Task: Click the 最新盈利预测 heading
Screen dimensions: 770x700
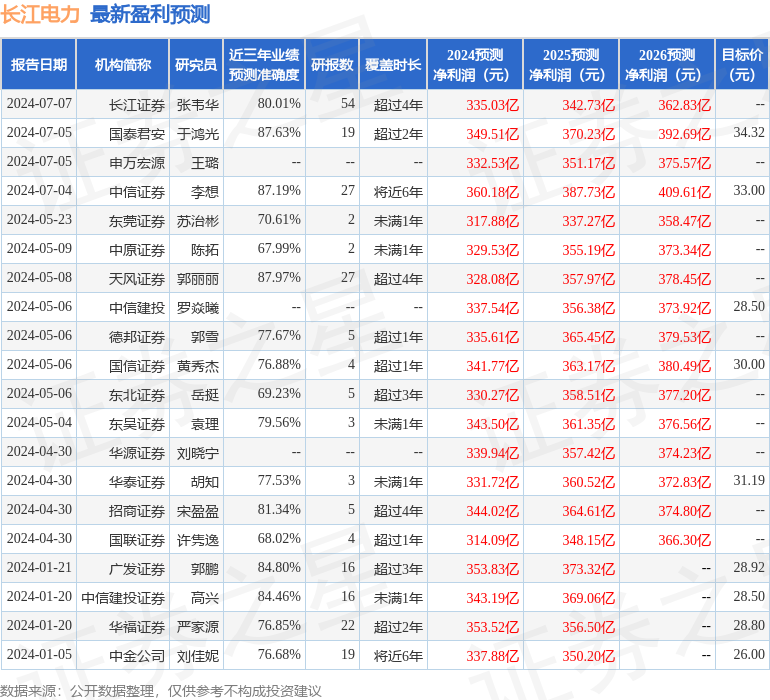Action: point(150,14)
